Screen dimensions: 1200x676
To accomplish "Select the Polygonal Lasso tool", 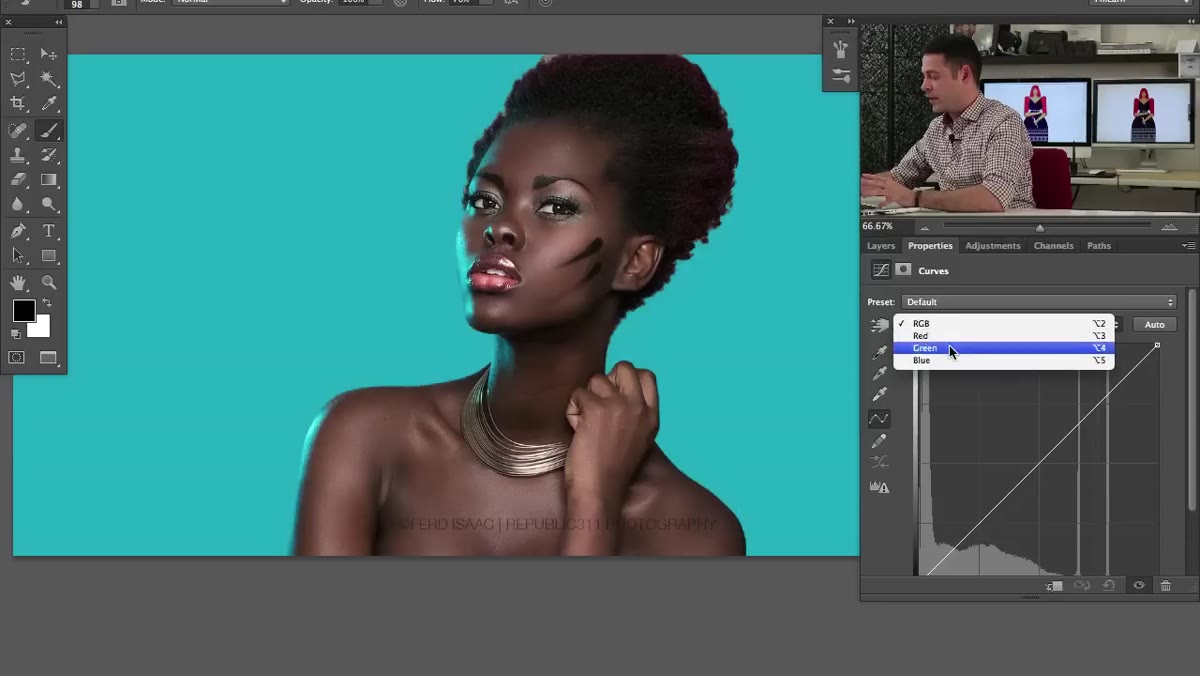I will point(18,79).
